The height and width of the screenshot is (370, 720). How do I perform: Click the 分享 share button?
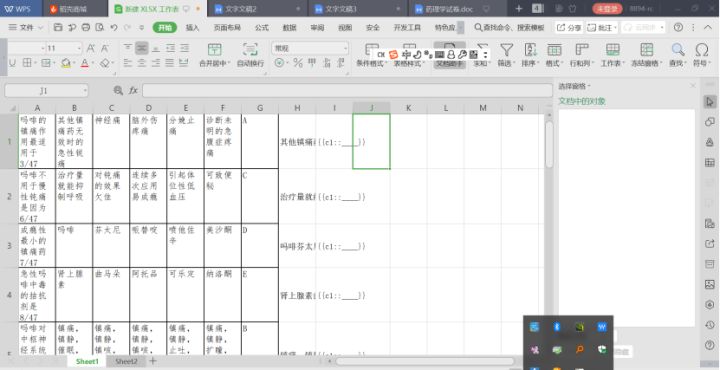[x=569, y=28]
